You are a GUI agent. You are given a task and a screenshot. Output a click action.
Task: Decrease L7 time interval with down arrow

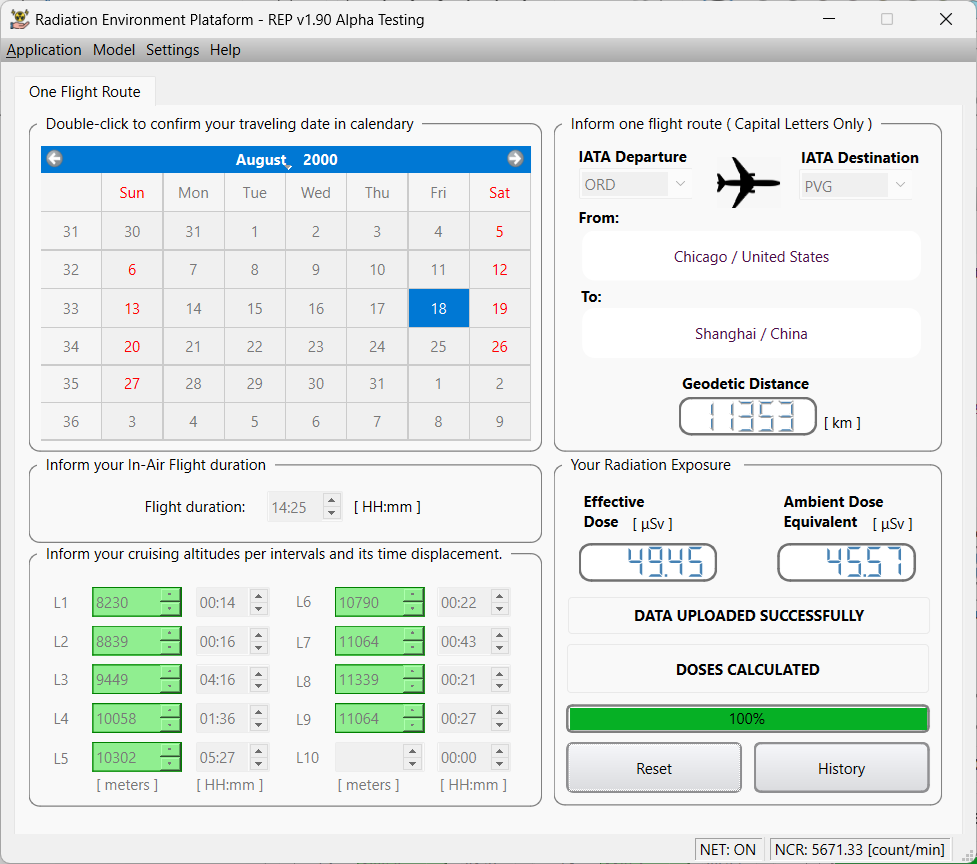tap(500, 648)
